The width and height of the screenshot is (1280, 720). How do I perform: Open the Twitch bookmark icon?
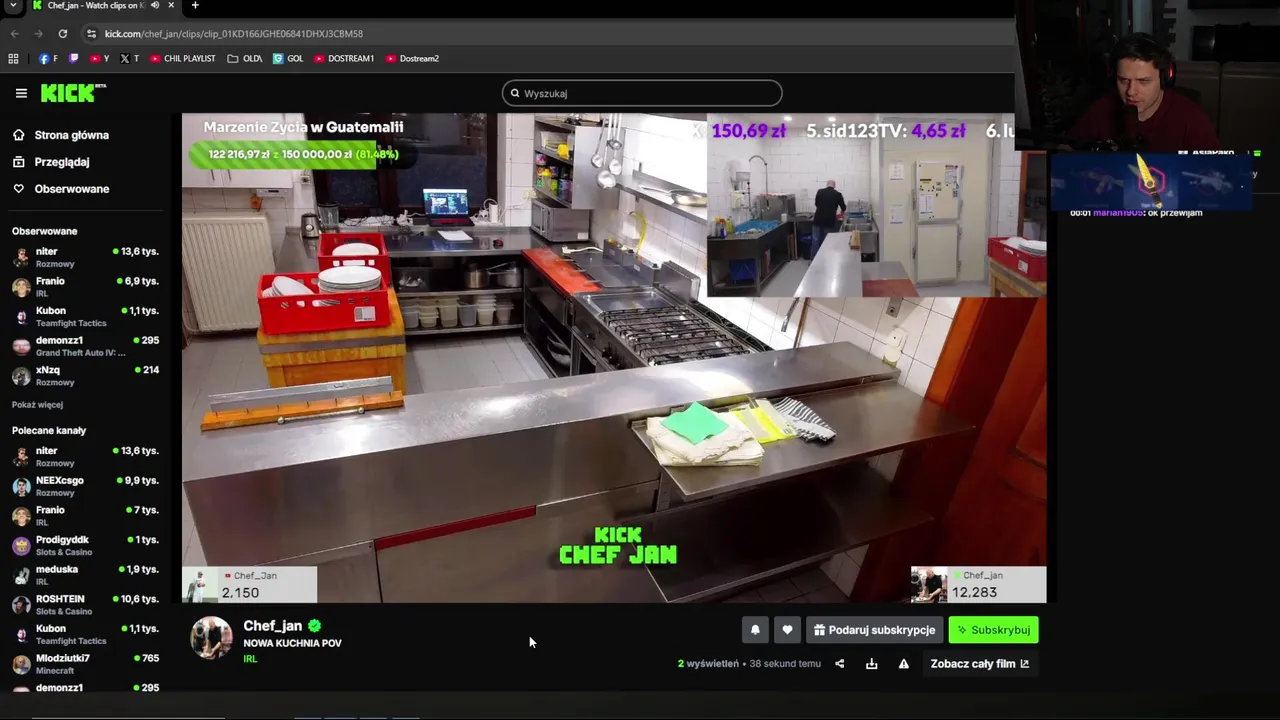click(73, 59)
